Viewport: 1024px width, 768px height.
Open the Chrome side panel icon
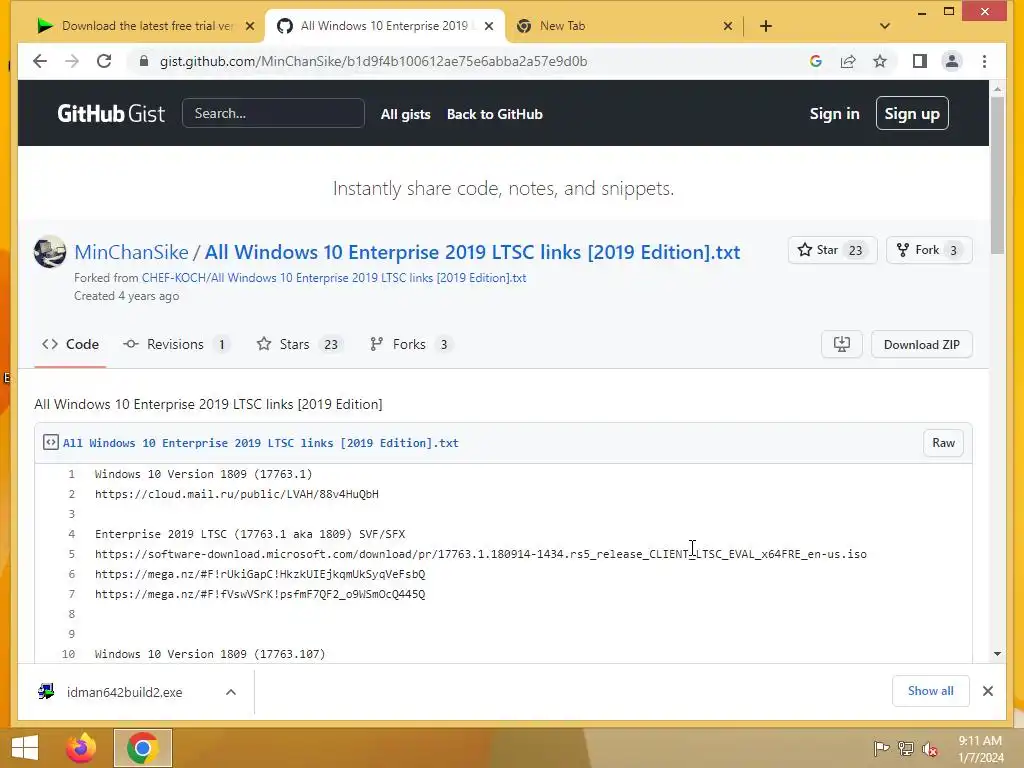pos(920,61)
